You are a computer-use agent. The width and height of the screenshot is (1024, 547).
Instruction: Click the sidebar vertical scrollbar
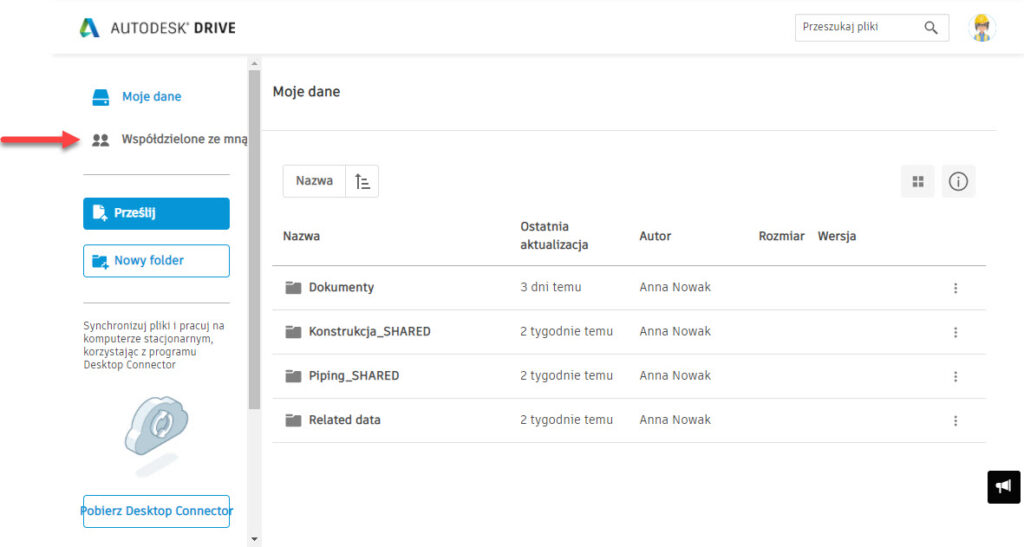(x=254, y=240)
